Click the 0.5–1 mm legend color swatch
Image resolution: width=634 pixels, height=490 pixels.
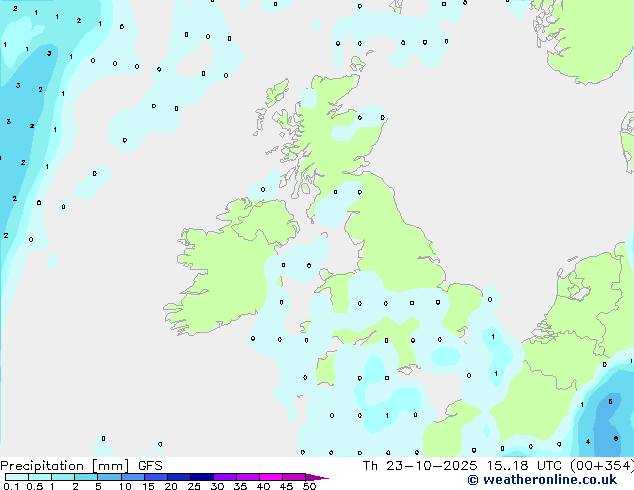(x=40, y=477)
